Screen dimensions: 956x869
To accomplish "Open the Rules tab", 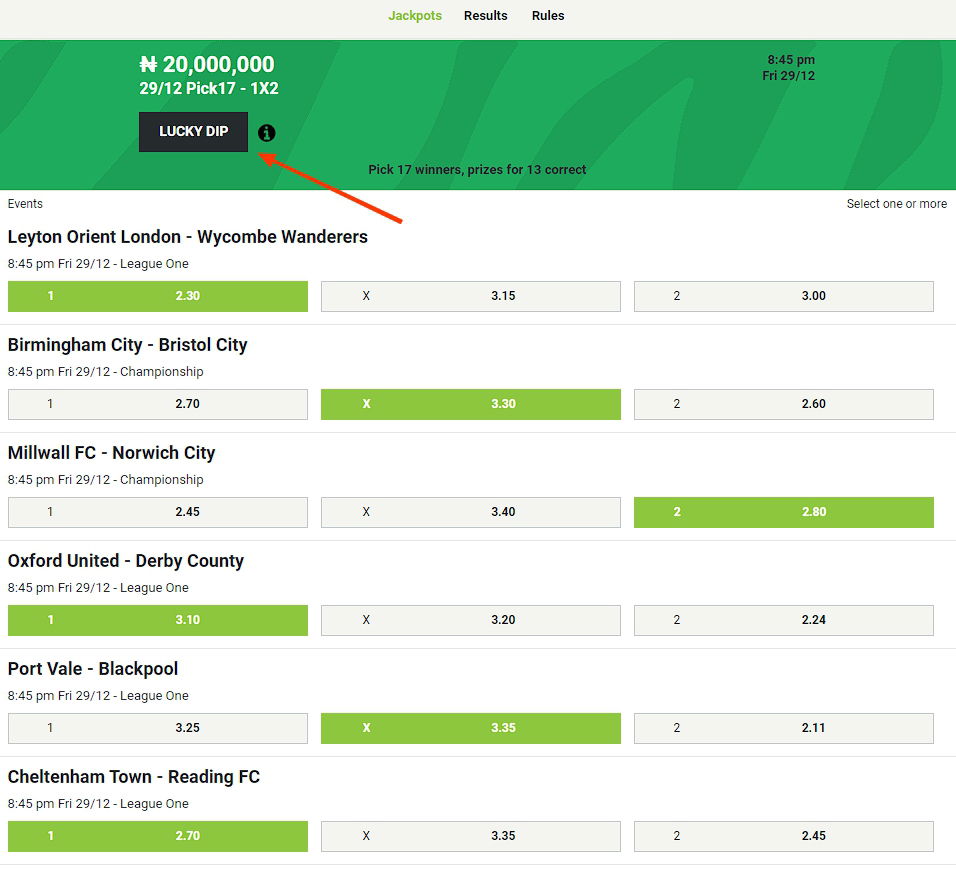I will [x=548, y=16].
